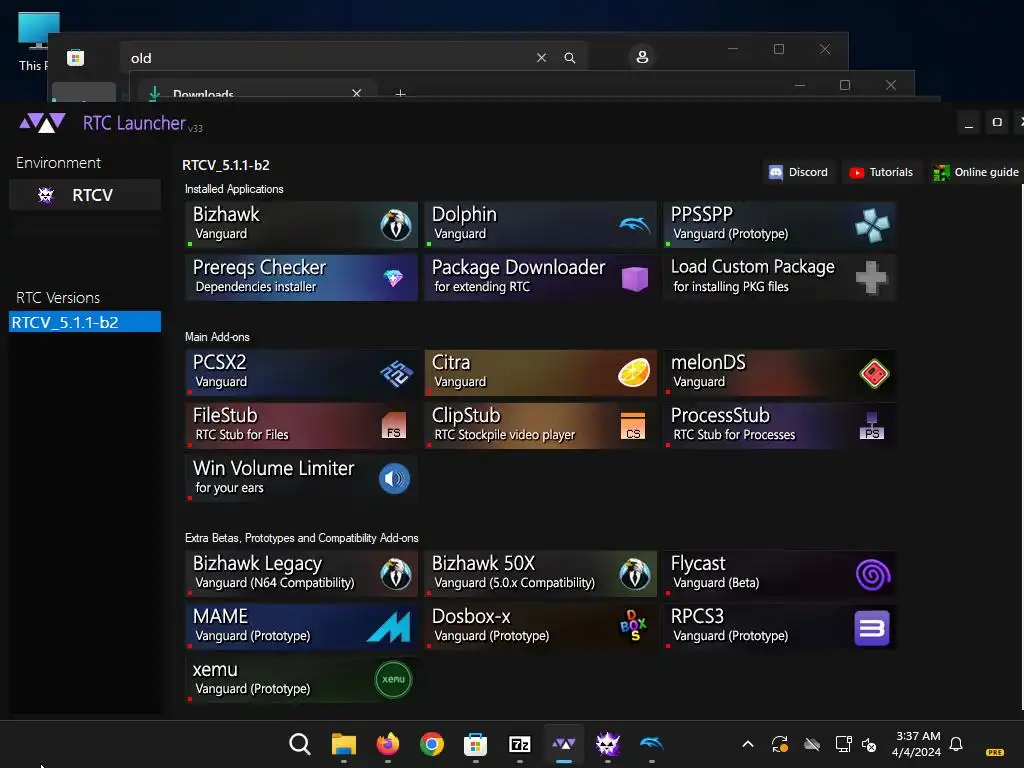This screenshot has width=1024, height=768.
Task: Clear the Microsoft Store search text
Action: [x=541, y=57]
